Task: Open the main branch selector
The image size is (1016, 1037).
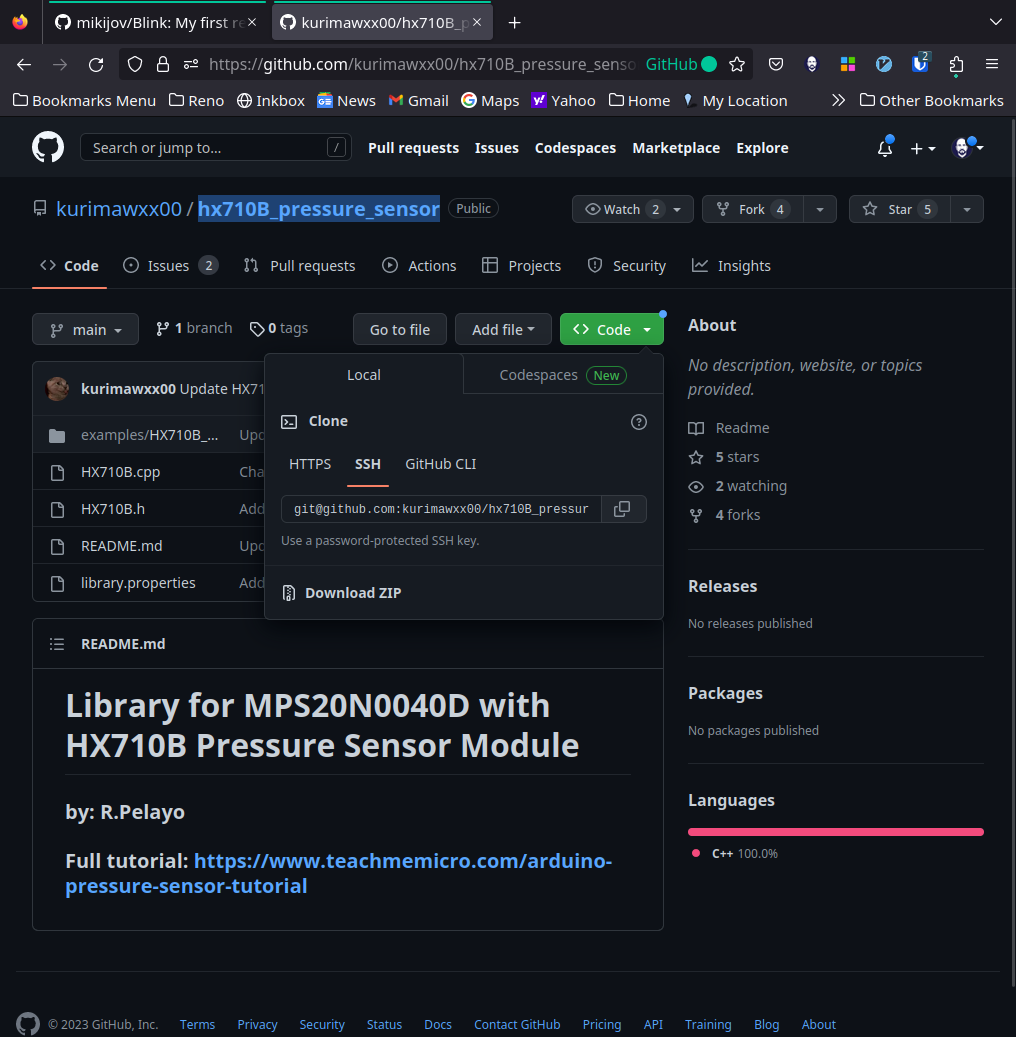Action: click(85, 329)
